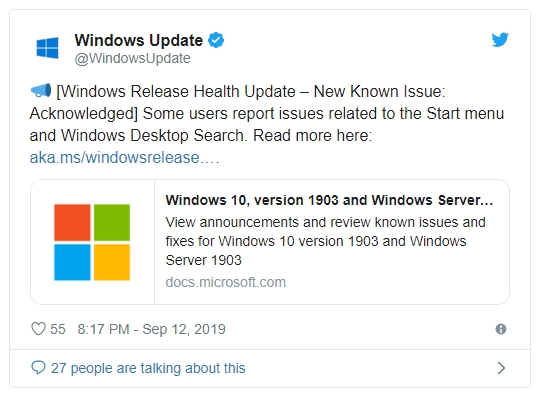
Task: Click the Microsoft four-color logo thumbnail
Action: (x=92, y=242)
